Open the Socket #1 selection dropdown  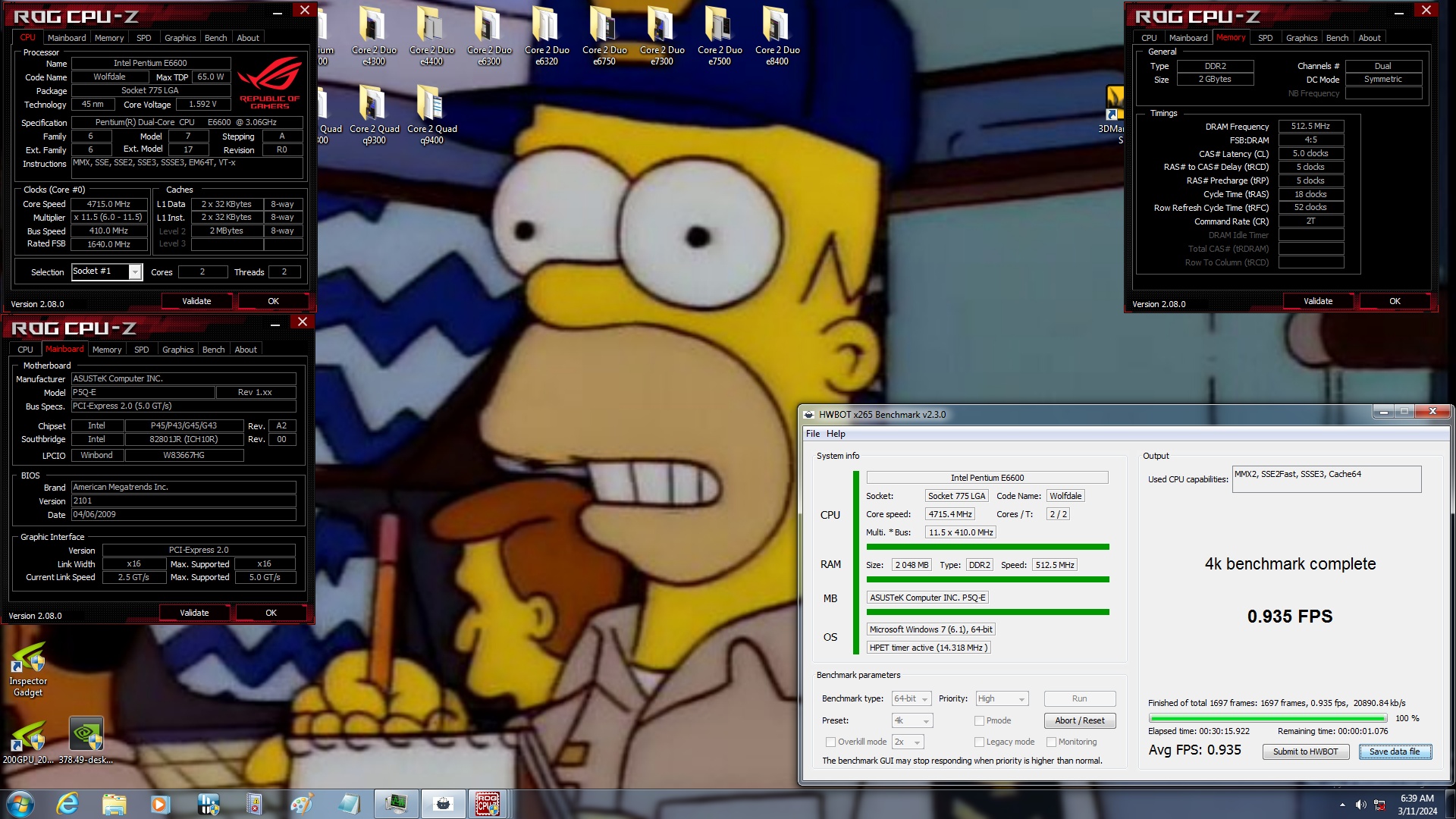[107, 271]
